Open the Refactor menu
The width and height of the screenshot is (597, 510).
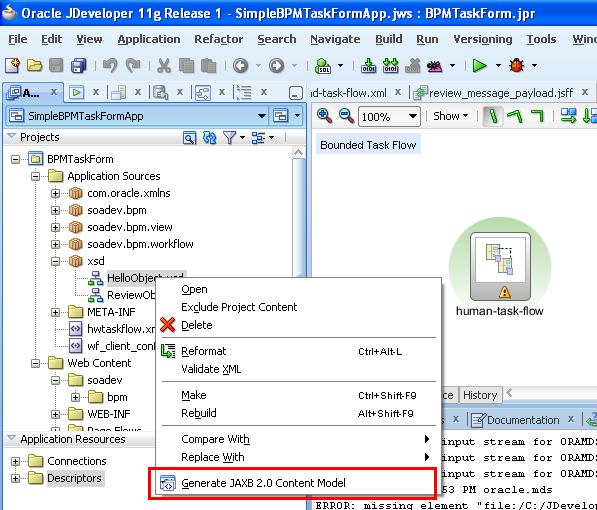[x=219, y=39]
